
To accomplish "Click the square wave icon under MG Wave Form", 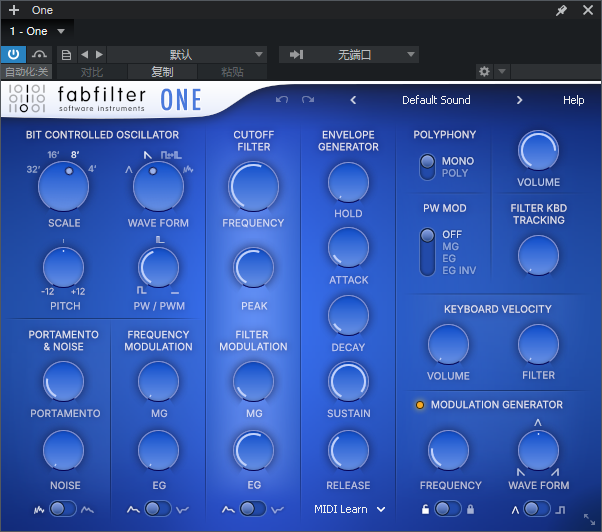I will [561, 510].
